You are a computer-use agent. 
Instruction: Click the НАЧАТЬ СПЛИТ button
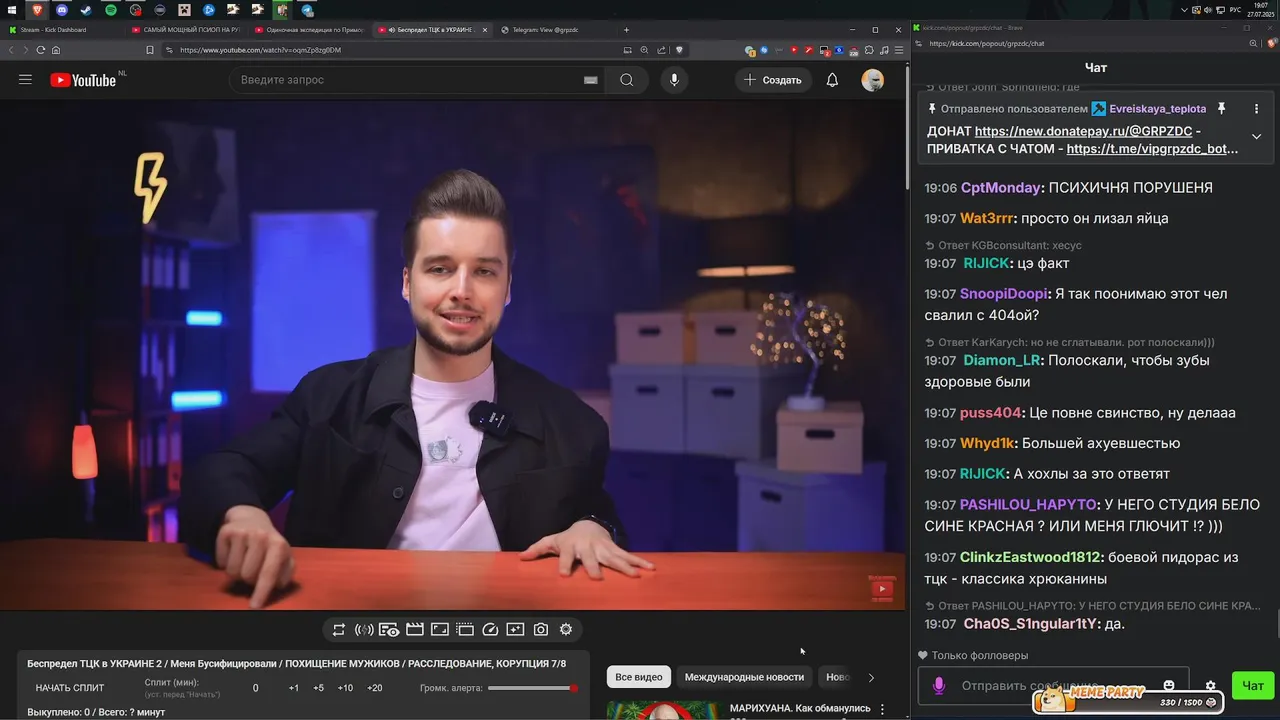coord(70,688)
